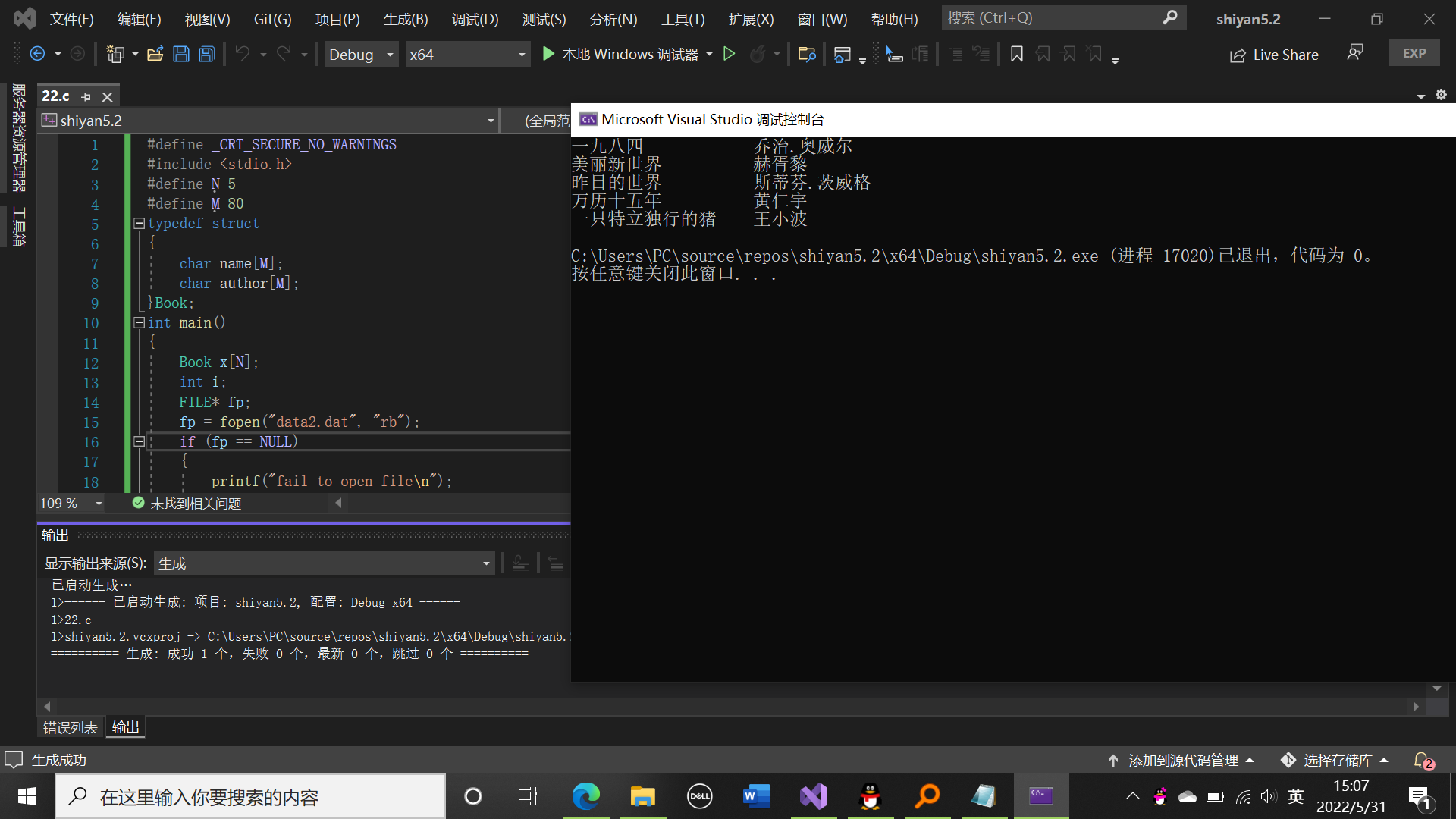This screenshot has height=819, width=1456.
Task: Open the send feedback icon
Action: 1354,52
